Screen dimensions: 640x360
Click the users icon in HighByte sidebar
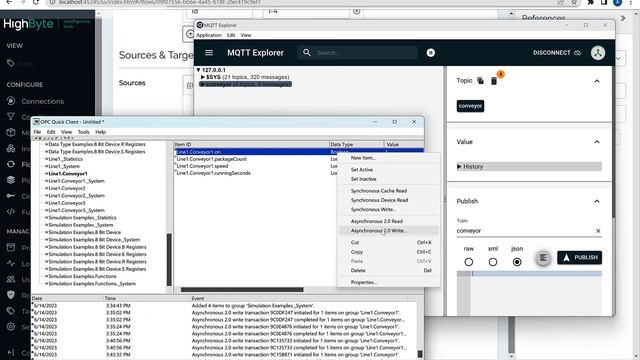coord(11,279)
